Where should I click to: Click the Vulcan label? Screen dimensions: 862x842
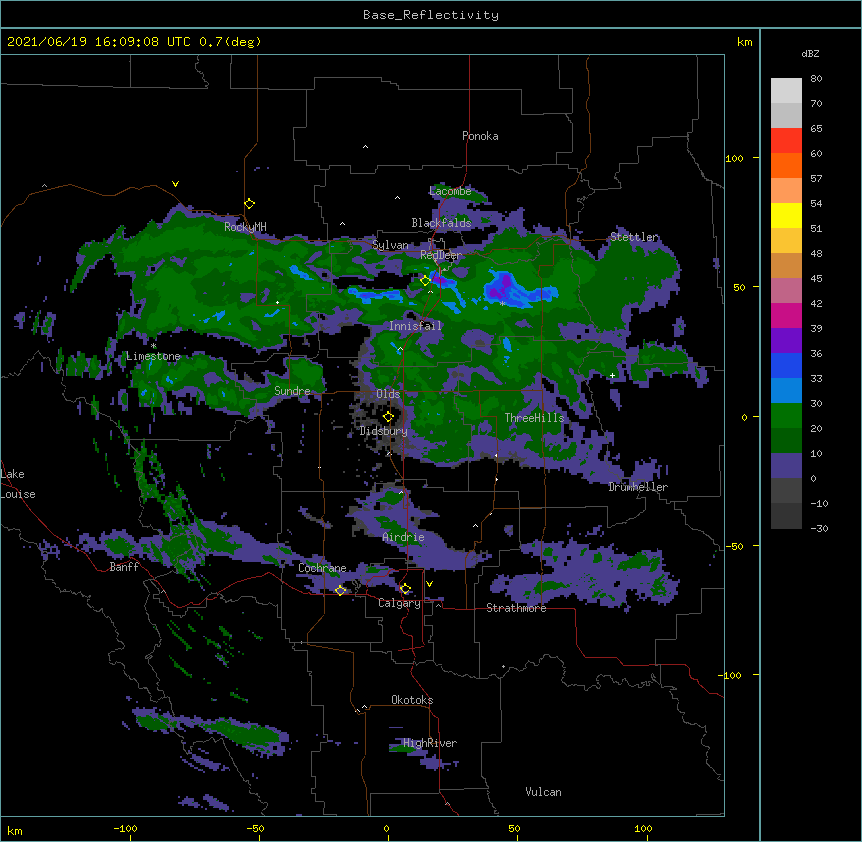[x=543, y=792]
